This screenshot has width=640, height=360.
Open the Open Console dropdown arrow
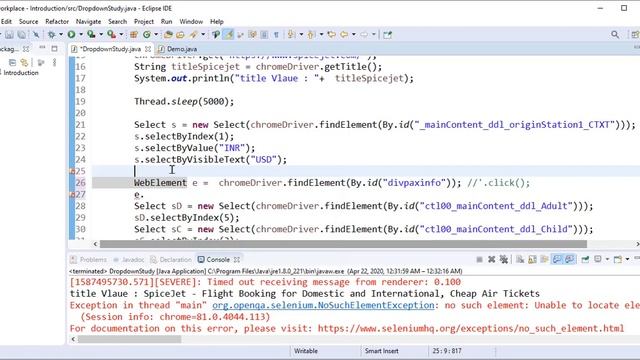[x=627, y=259]
